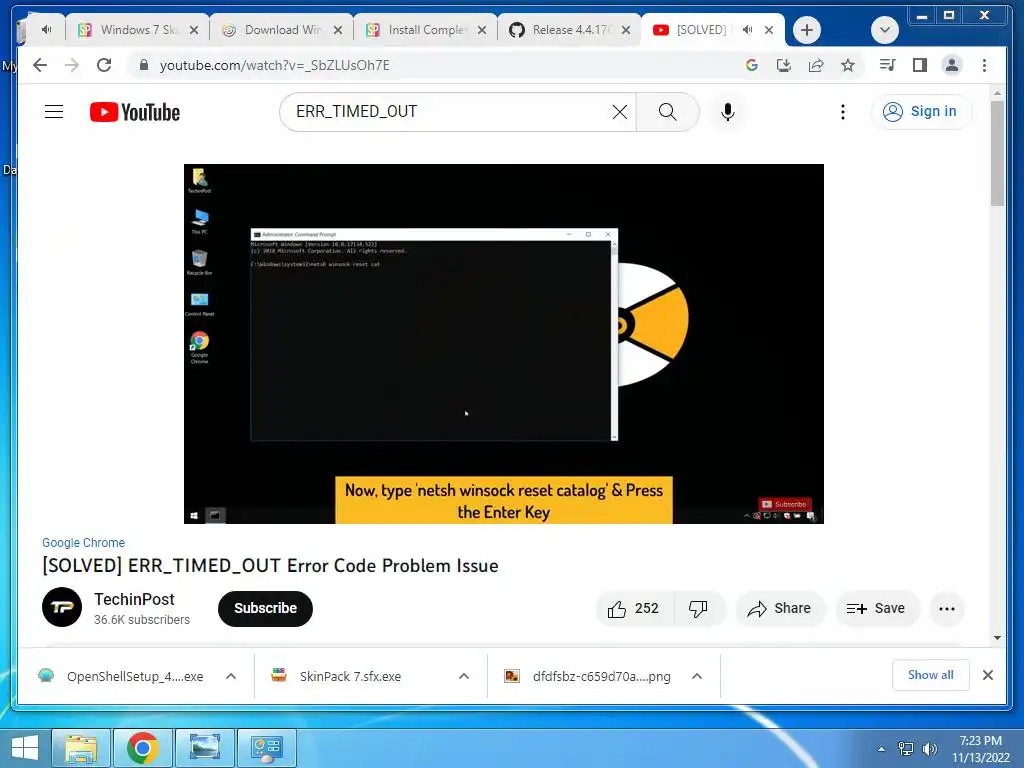Open Google Chrome category link
This screenshot has height=768, width=1024.
[84, 543]
